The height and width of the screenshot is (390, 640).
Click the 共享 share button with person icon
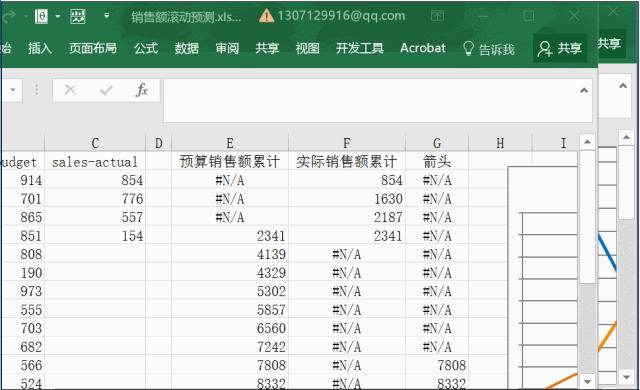tap(560, 48)
